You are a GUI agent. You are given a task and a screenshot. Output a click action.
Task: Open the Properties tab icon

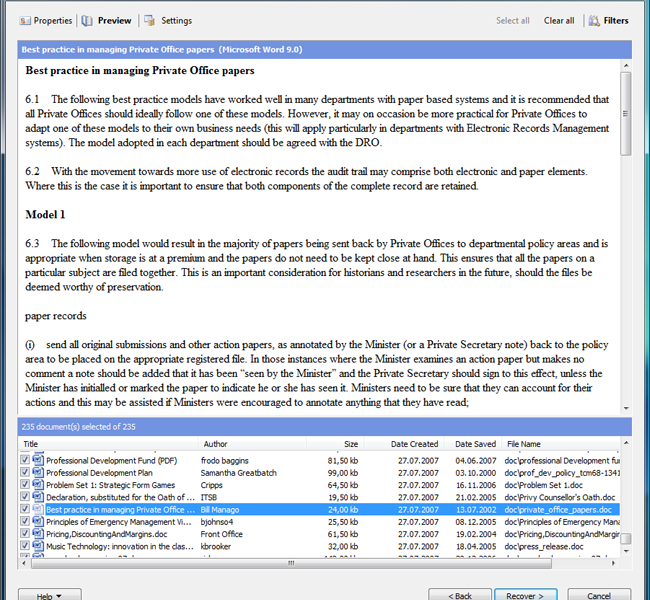[25, 21]
